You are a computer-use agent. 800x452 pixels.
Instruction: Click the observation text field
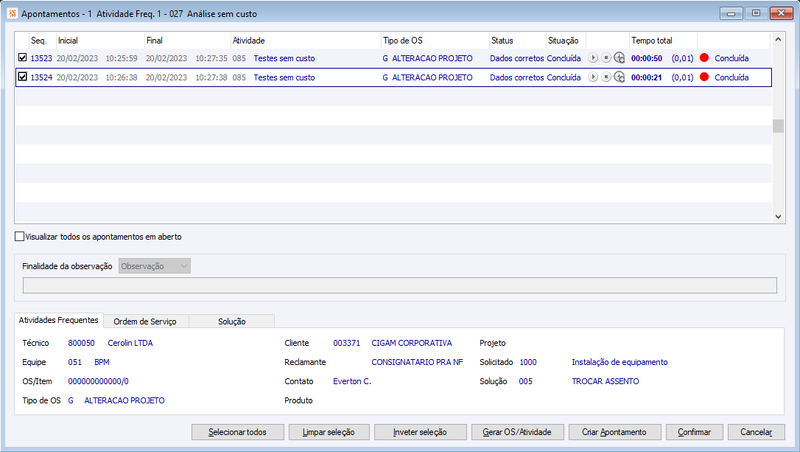[x=399, y=285]
